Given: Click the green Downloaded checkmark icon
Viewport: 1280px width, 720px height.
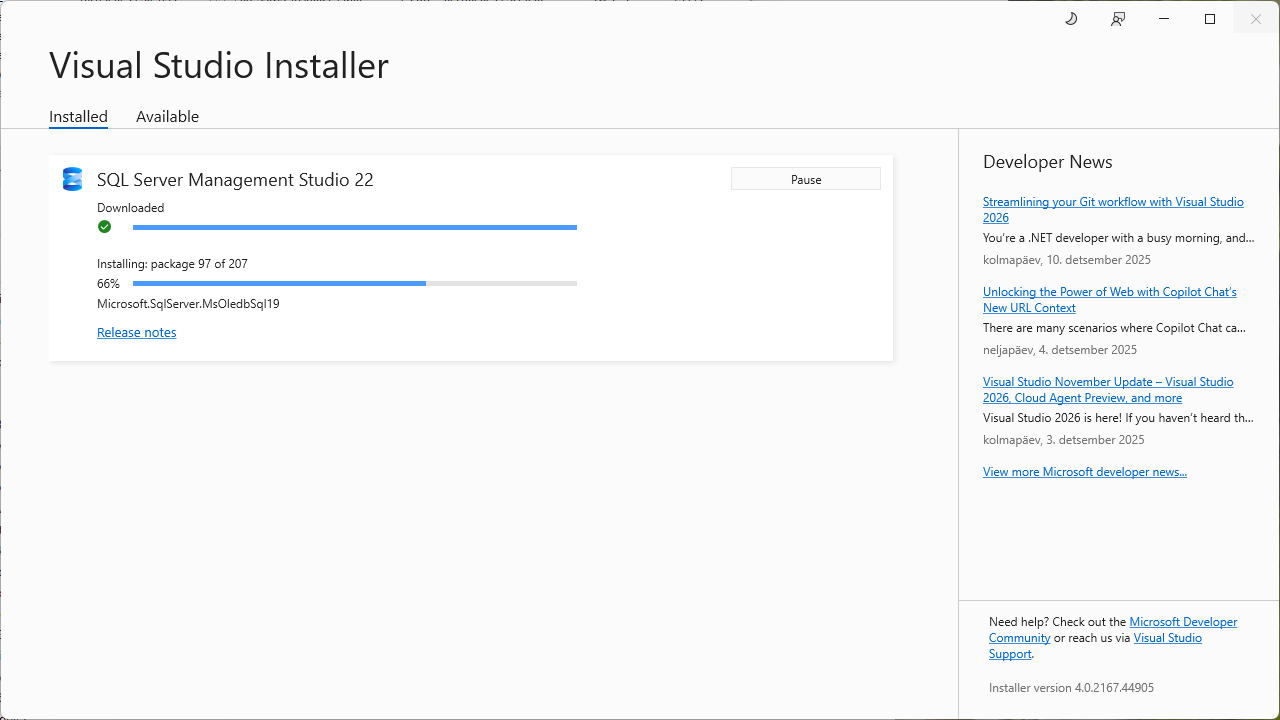Looking at the screenshot, I should pyautogui.click(x=104, y=227).
